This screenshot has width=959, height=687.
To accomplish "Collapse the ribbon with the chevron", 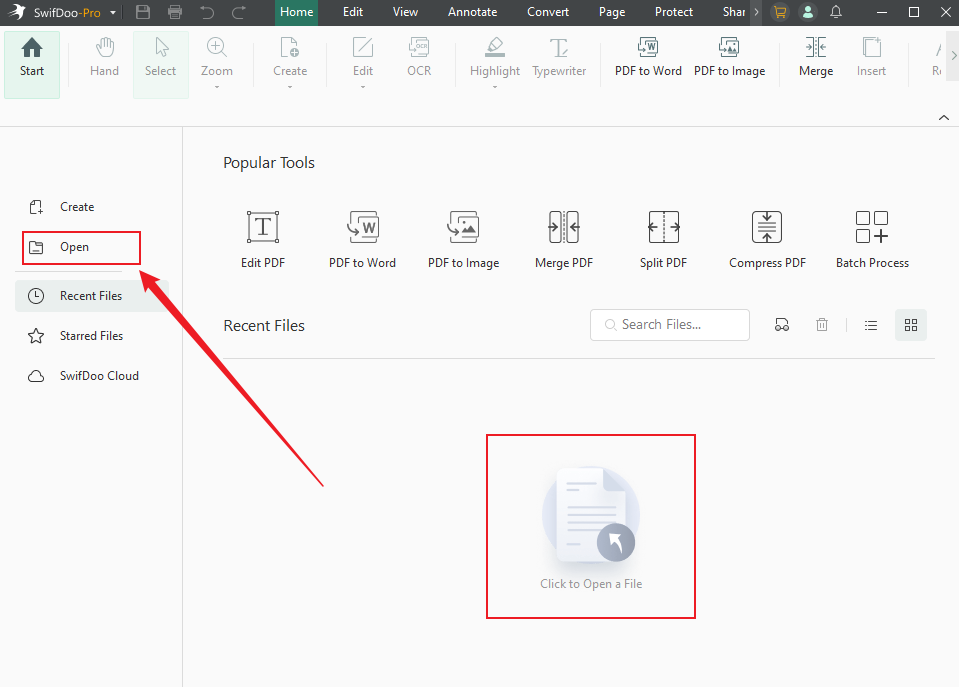I will (x=943, y=118).
